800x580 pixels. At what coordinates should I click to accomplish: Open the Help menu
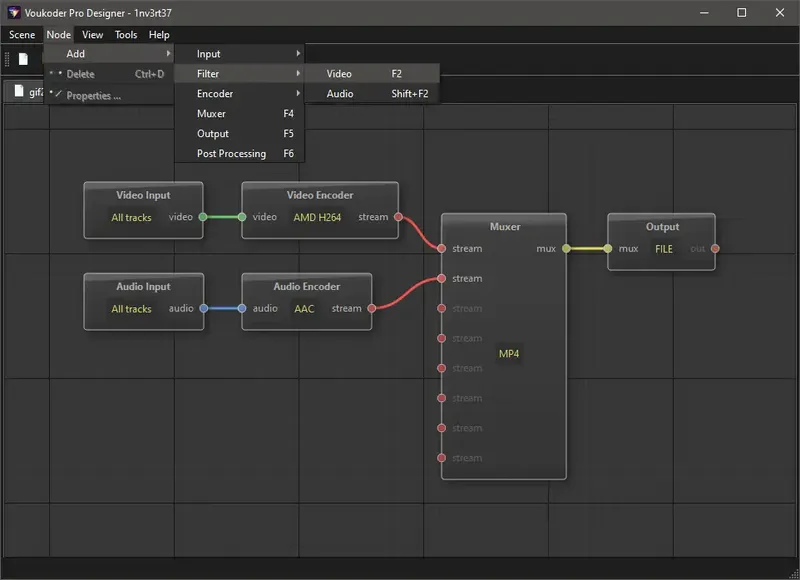click(x=159, y=35)
